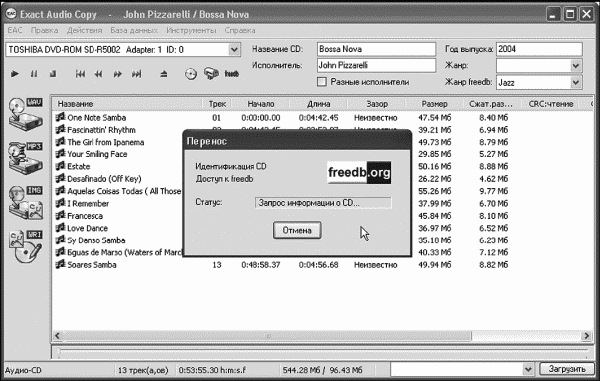
Task: Click the freedb query icon
Action: 232,73
